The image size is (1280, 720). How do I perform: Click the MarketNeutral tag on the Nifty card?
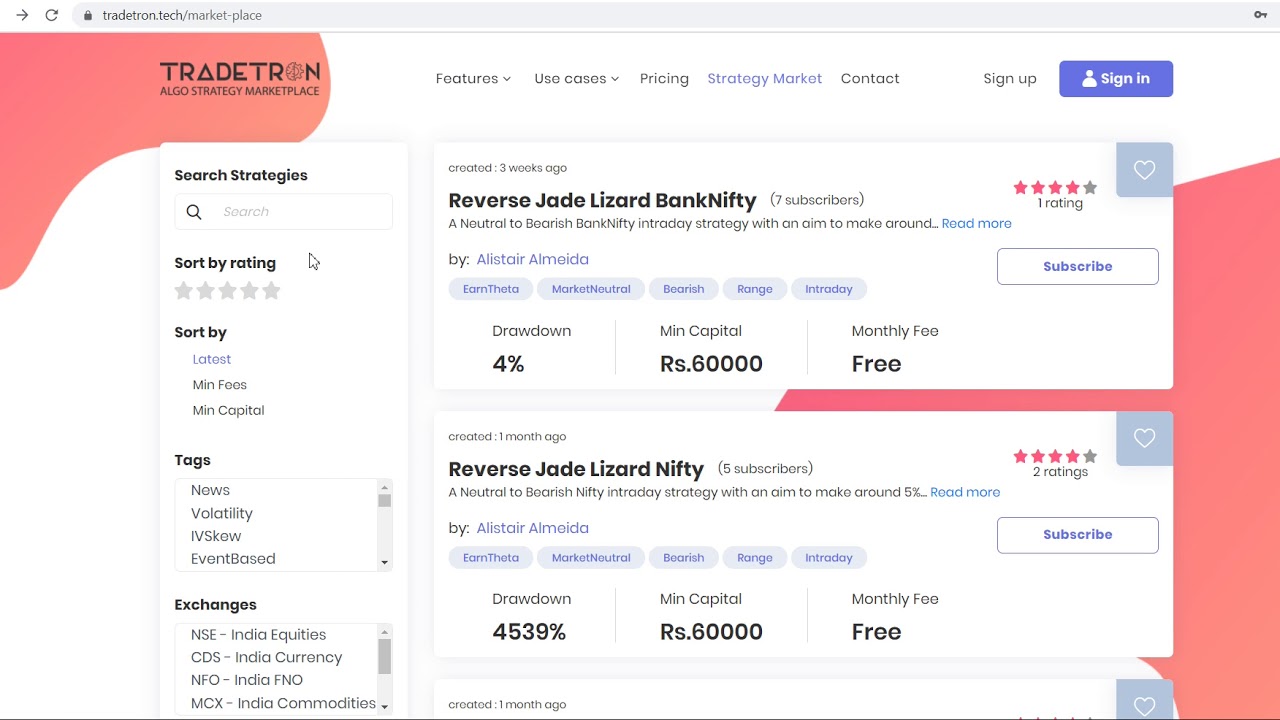point(591,558)
